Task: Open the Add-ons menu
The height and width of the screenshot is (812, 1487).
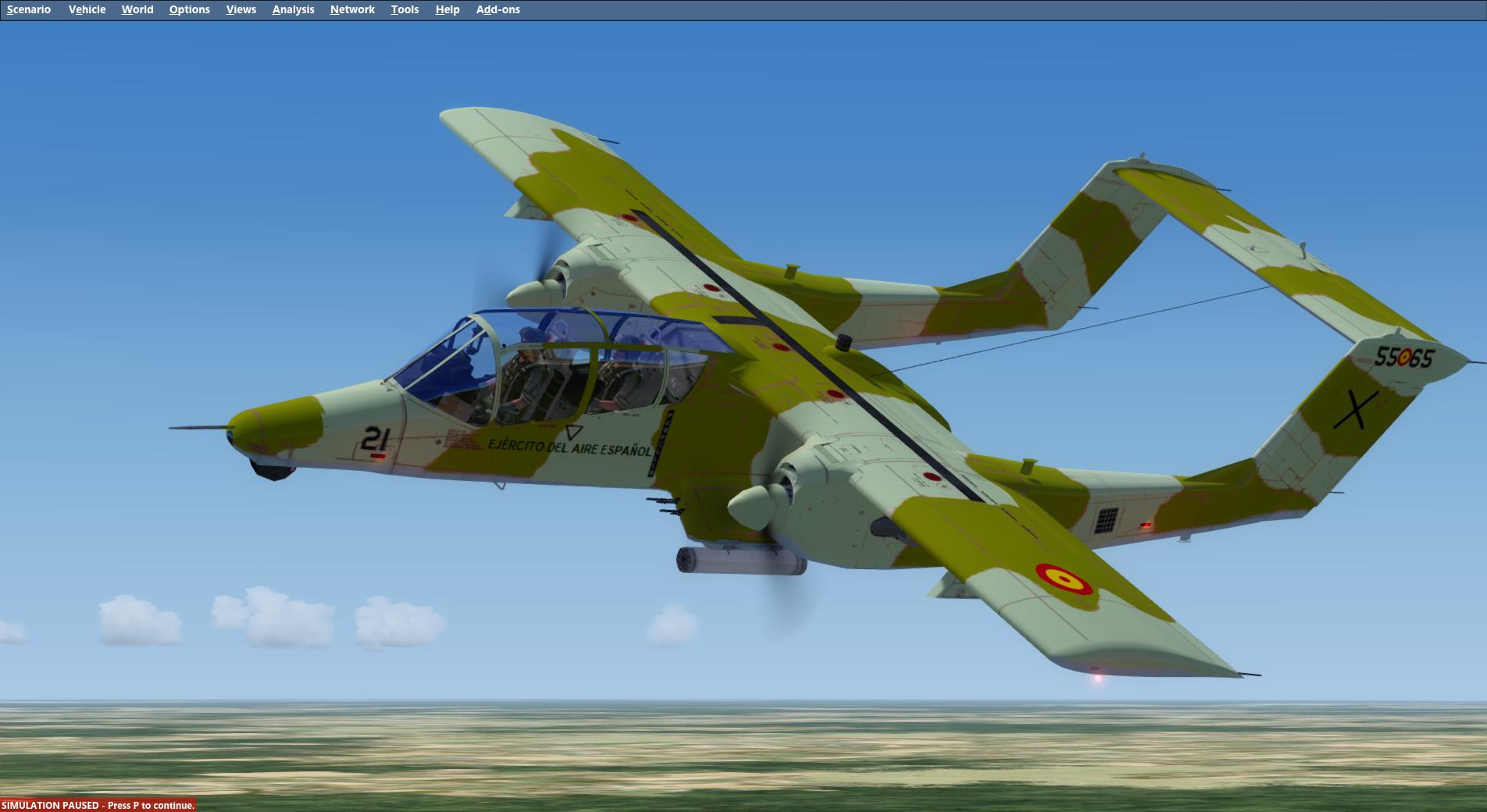Action: coord(497,9)
